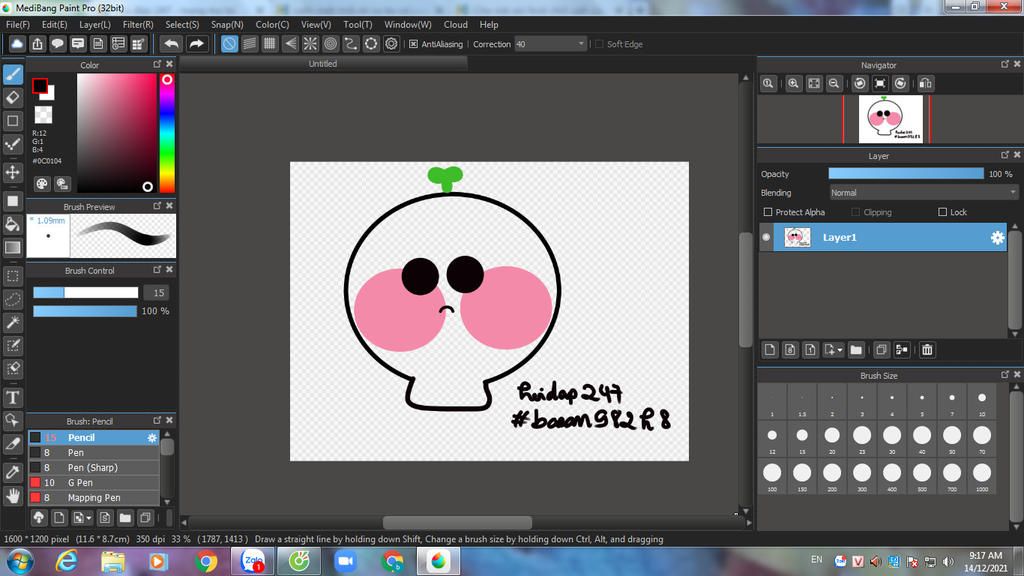Activate the Hand pan tool

pos(13,495)
